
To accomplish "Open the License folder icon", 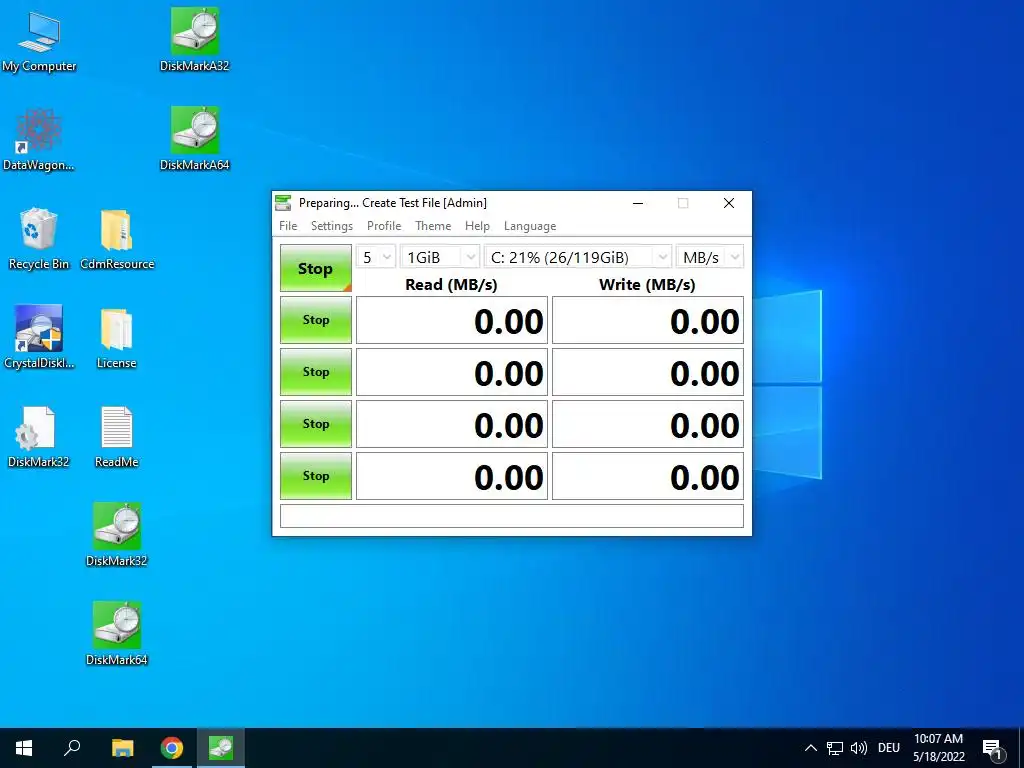I will point(117,337).
